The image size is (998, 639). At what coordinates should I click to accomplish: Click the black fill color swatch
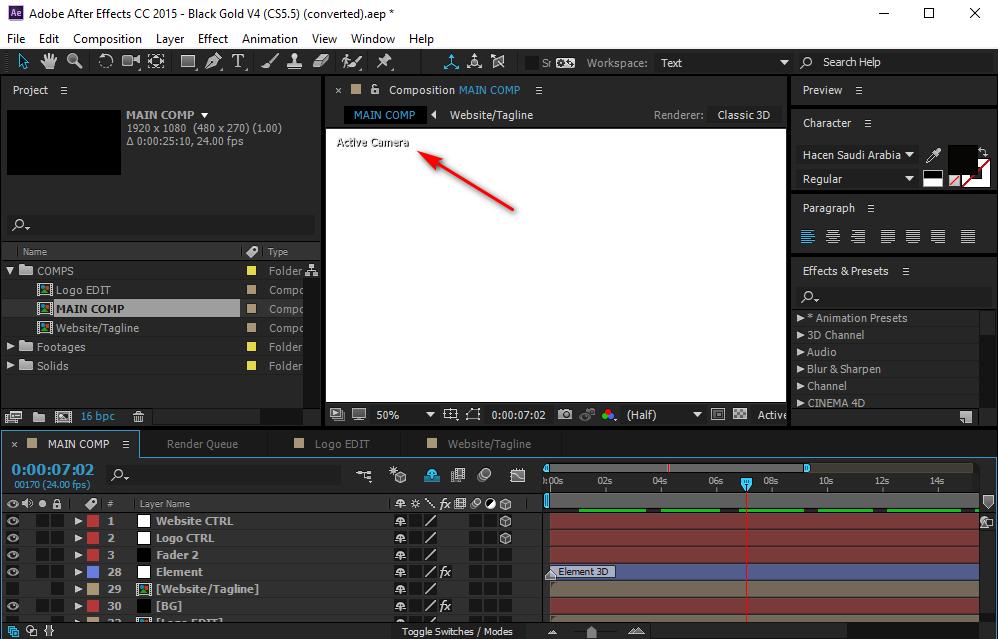[962, 158]
